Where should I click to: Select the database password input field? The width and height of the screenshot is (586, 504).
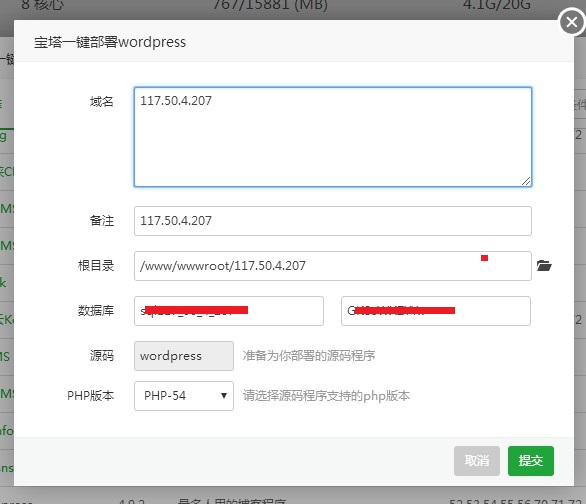pyautogui.click(x=436, y=311)
